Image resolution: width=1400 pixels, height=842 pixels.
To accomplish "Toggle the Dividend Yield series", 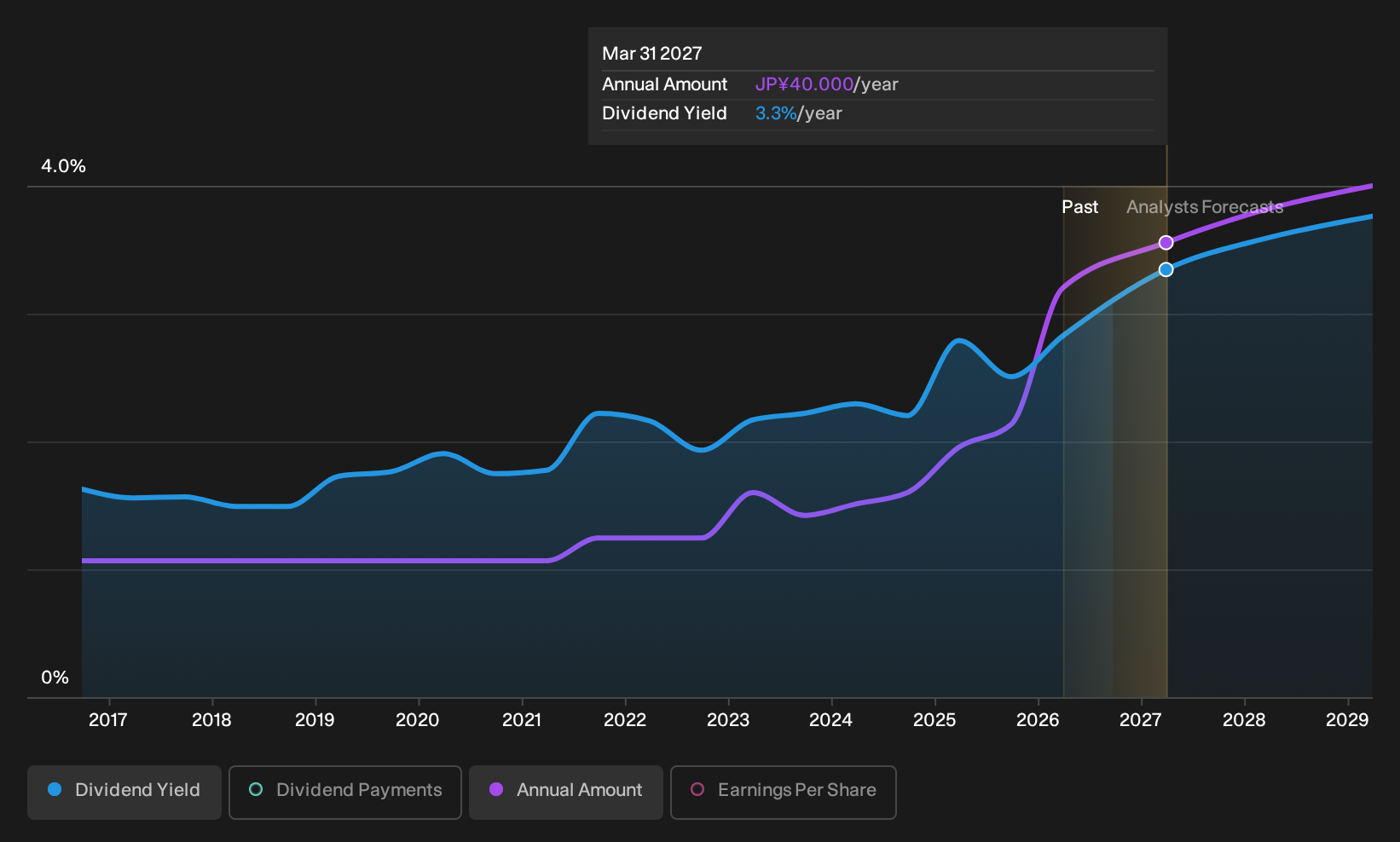I will [x=124, y=793].
